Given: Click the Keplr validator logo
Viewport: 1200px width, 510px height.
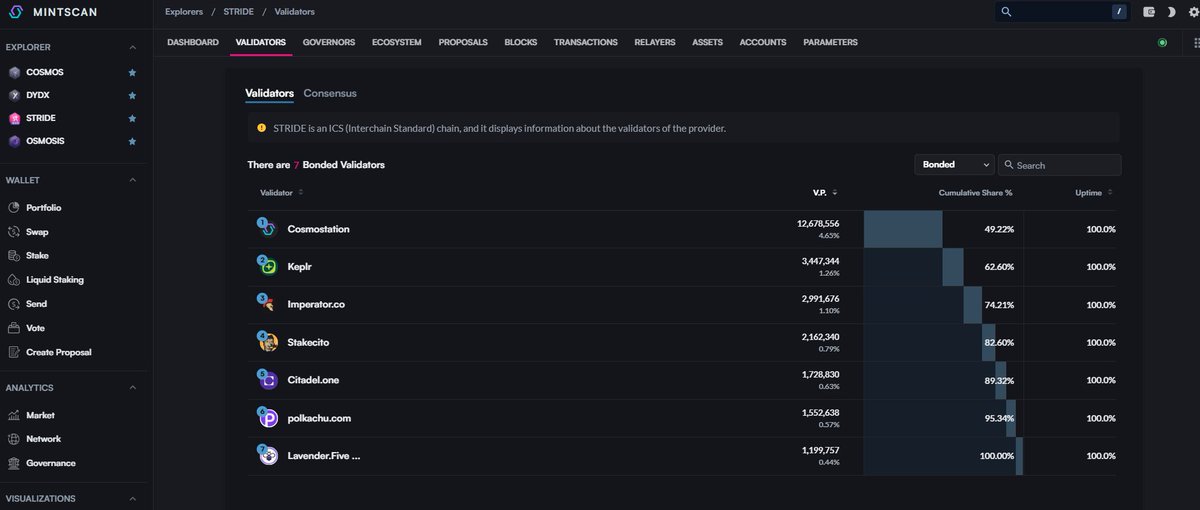Looking at the screenshot, I should (268, 267).
